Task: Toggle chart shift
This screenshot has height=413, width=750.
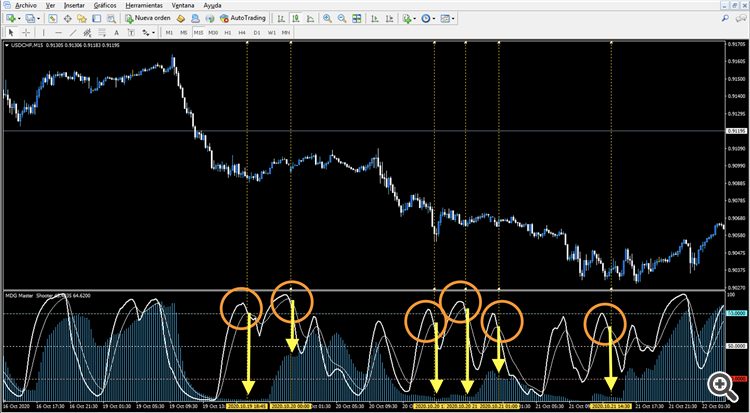Action: pyautogui.click(x=390, y=18)
